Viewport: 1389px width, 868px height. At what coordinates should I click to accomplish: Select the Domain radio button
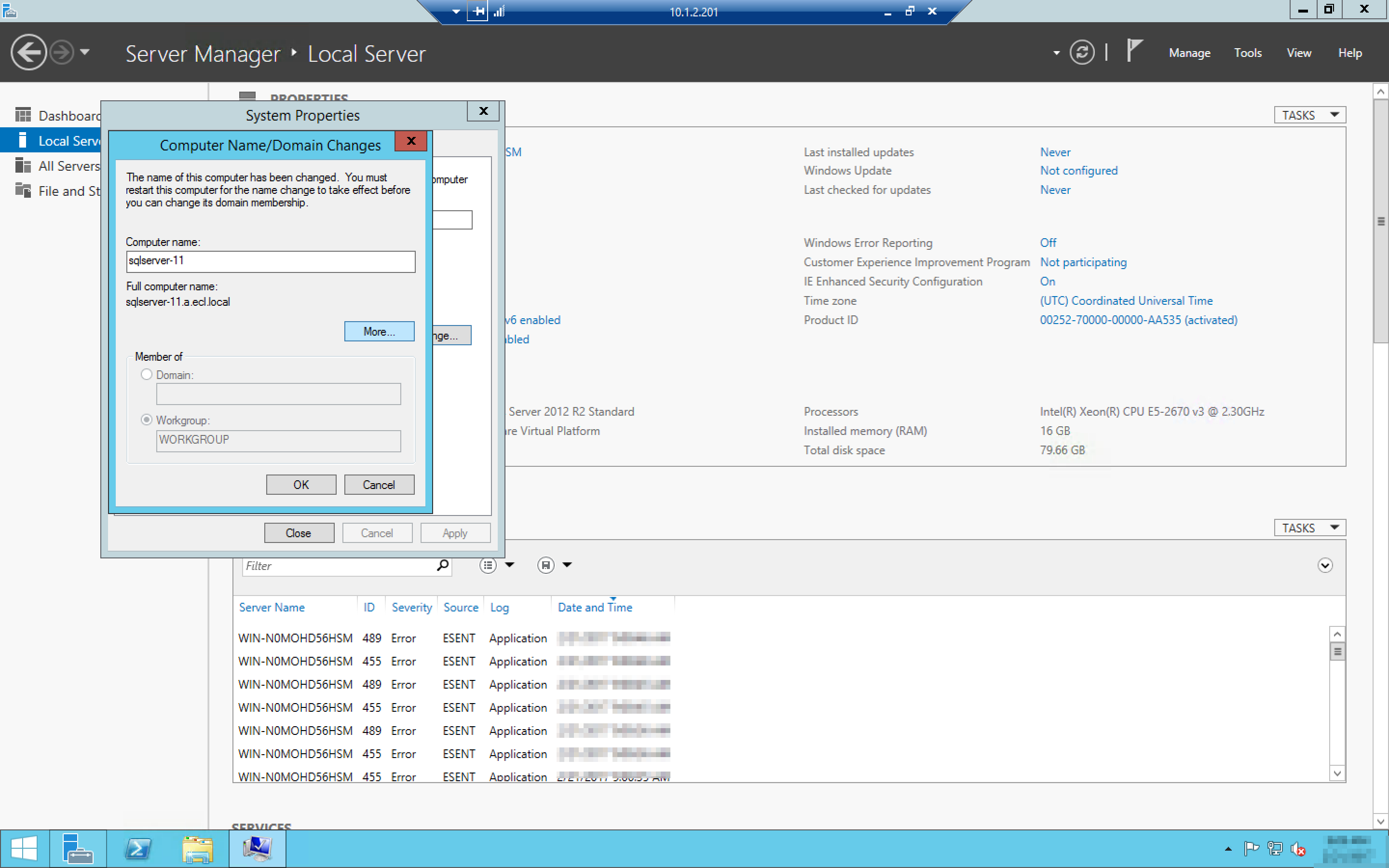point(146,374)
